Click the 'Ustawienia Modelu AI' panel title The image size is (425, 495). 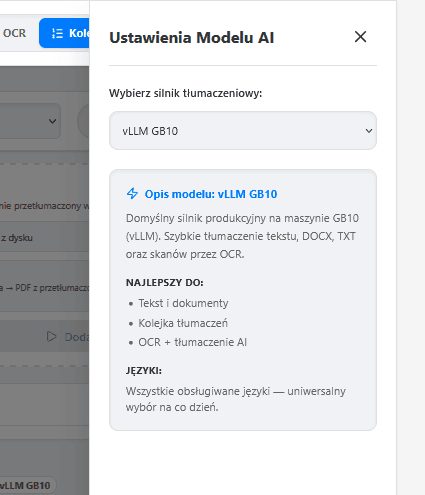[x=192, y=37]
